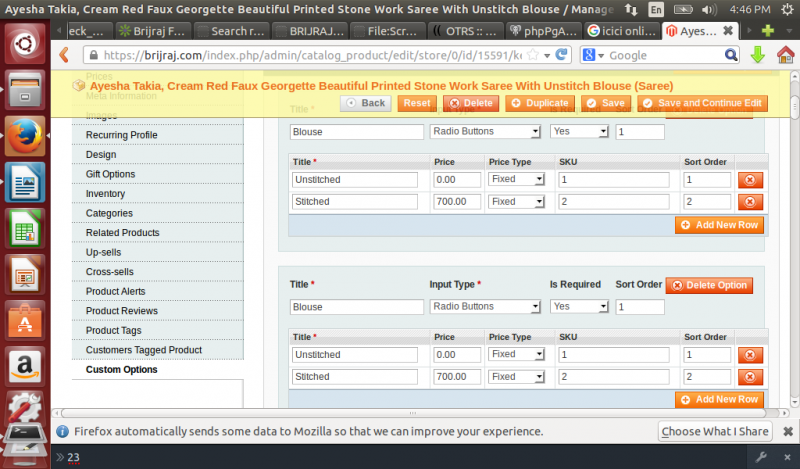
Task: Open Recurring Profile tab
Action: (x=158, y=135)
